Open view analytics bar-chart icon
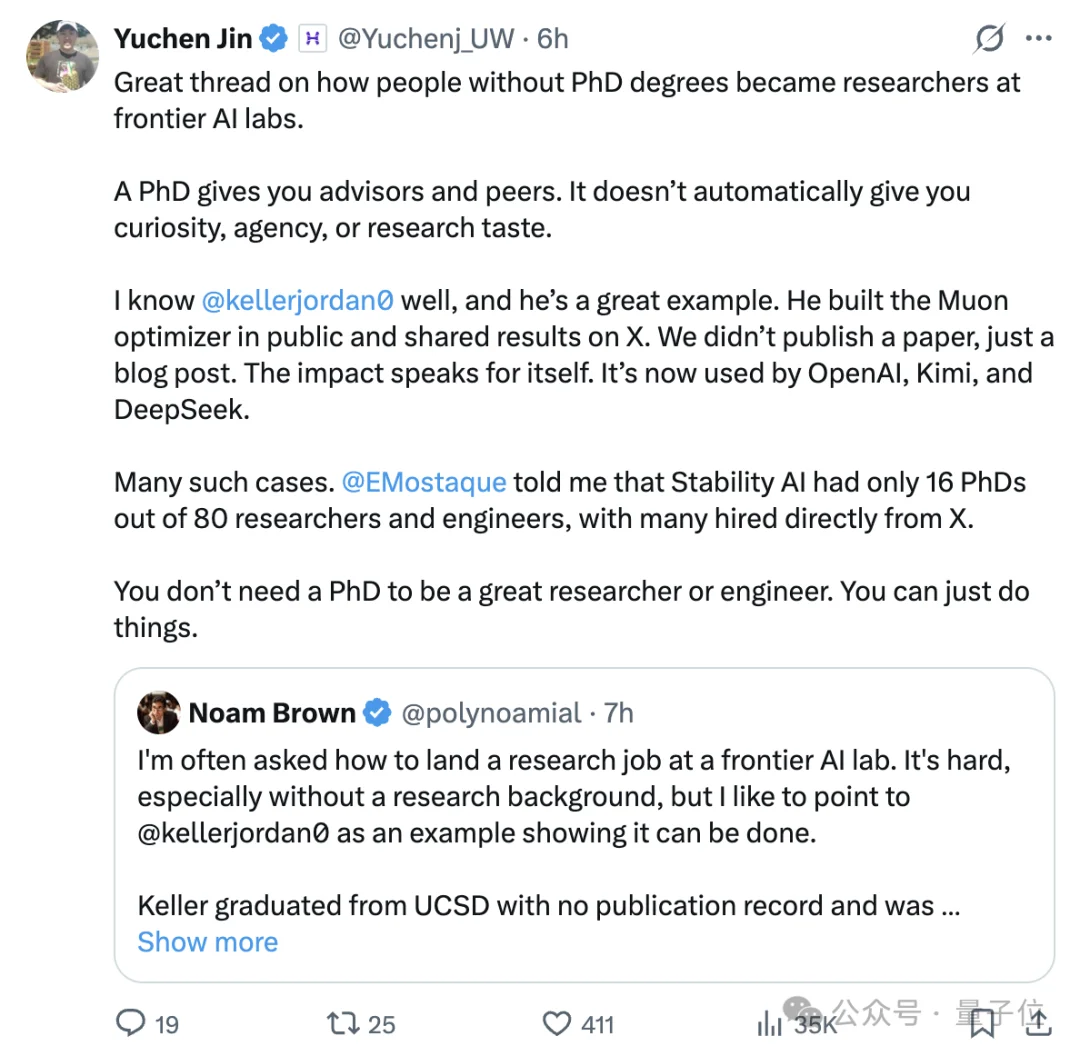1080x1056 pixels. [770, 1023]
